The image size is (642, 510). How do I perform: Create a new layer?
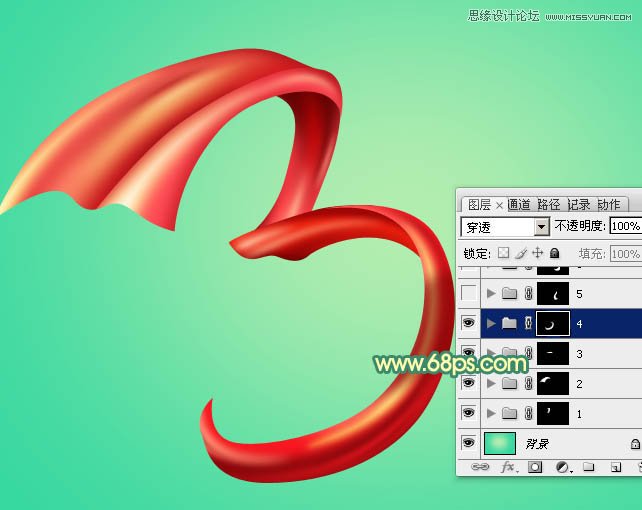(x=614, y=467)
